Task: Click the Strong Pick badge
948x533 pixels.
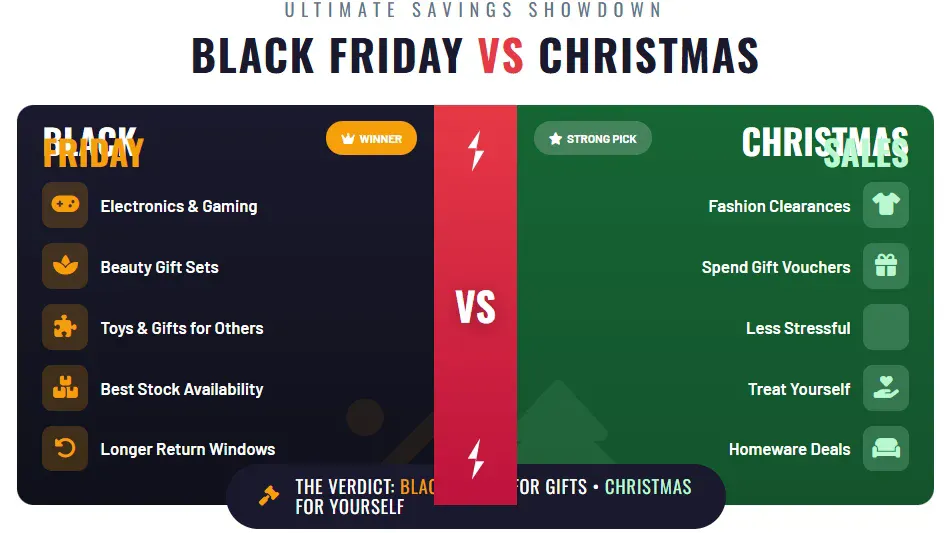Action: click(593, 139)
